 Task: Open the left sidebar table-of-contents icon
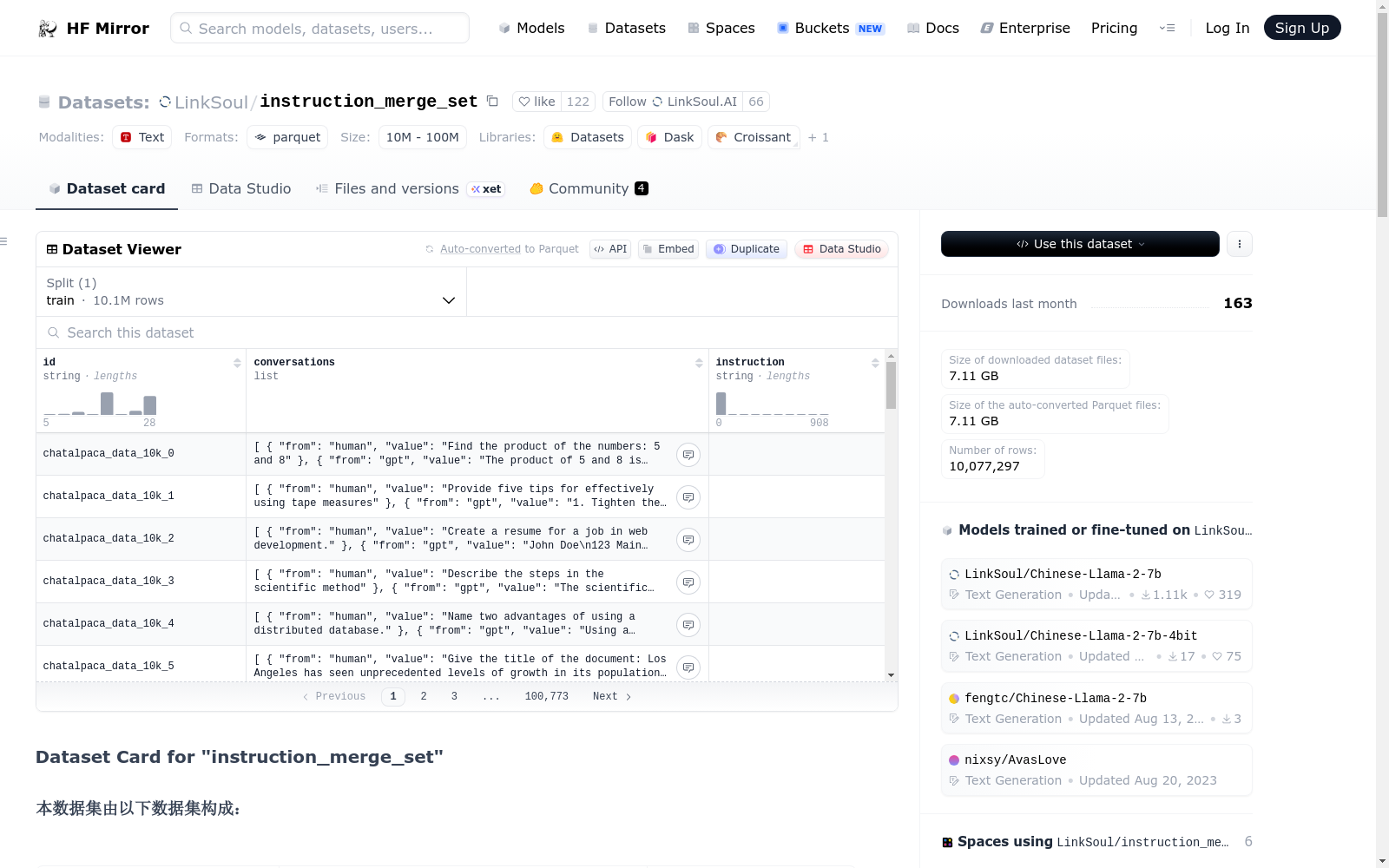click(x=3, y=241)
